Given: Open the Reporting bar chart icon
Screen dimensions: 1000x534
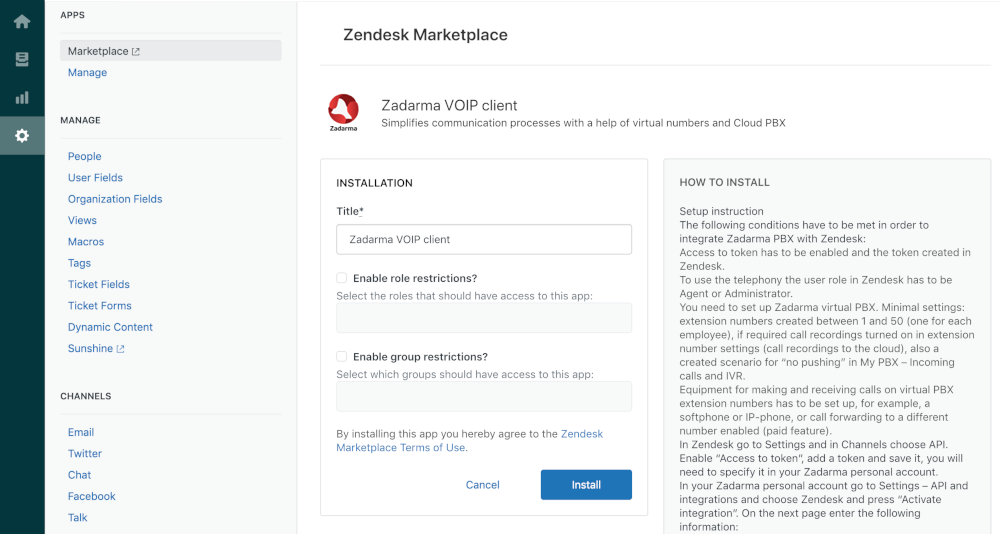Looking at the screenshot, I should point(22,97).
